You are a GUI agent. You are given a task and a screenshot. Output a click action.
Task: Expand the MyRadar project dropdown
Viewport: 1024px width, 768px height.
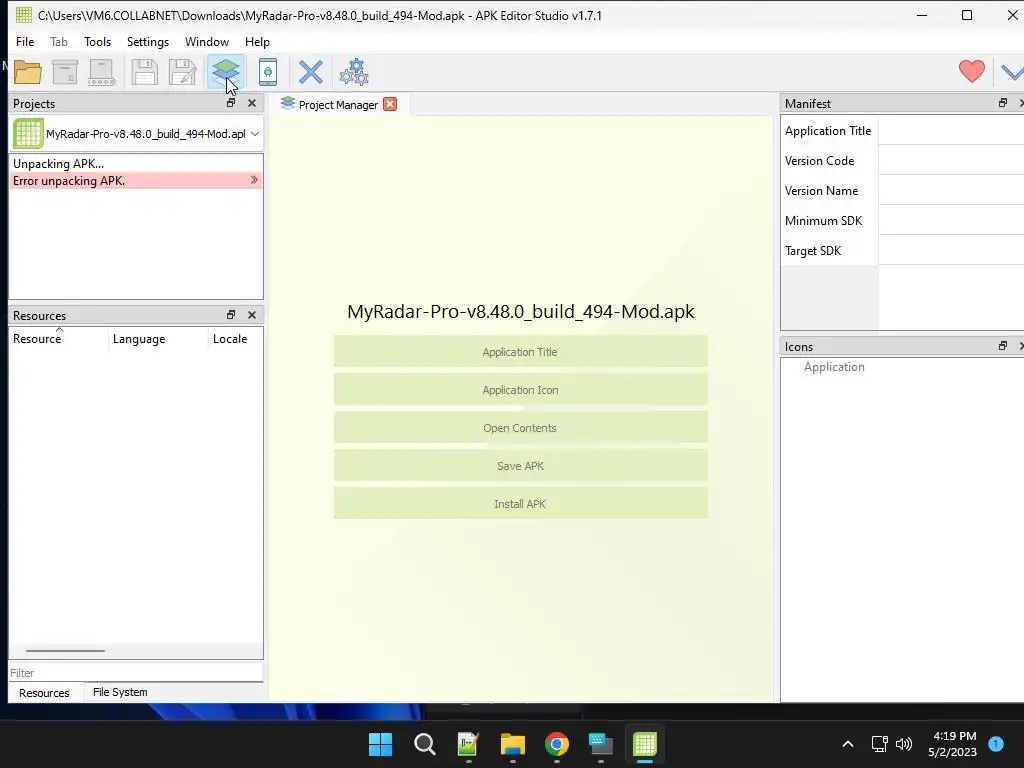255,134
